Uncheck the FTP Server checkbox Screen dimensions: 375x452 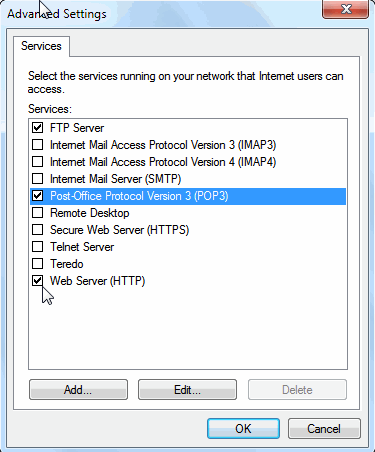[37, 128]
